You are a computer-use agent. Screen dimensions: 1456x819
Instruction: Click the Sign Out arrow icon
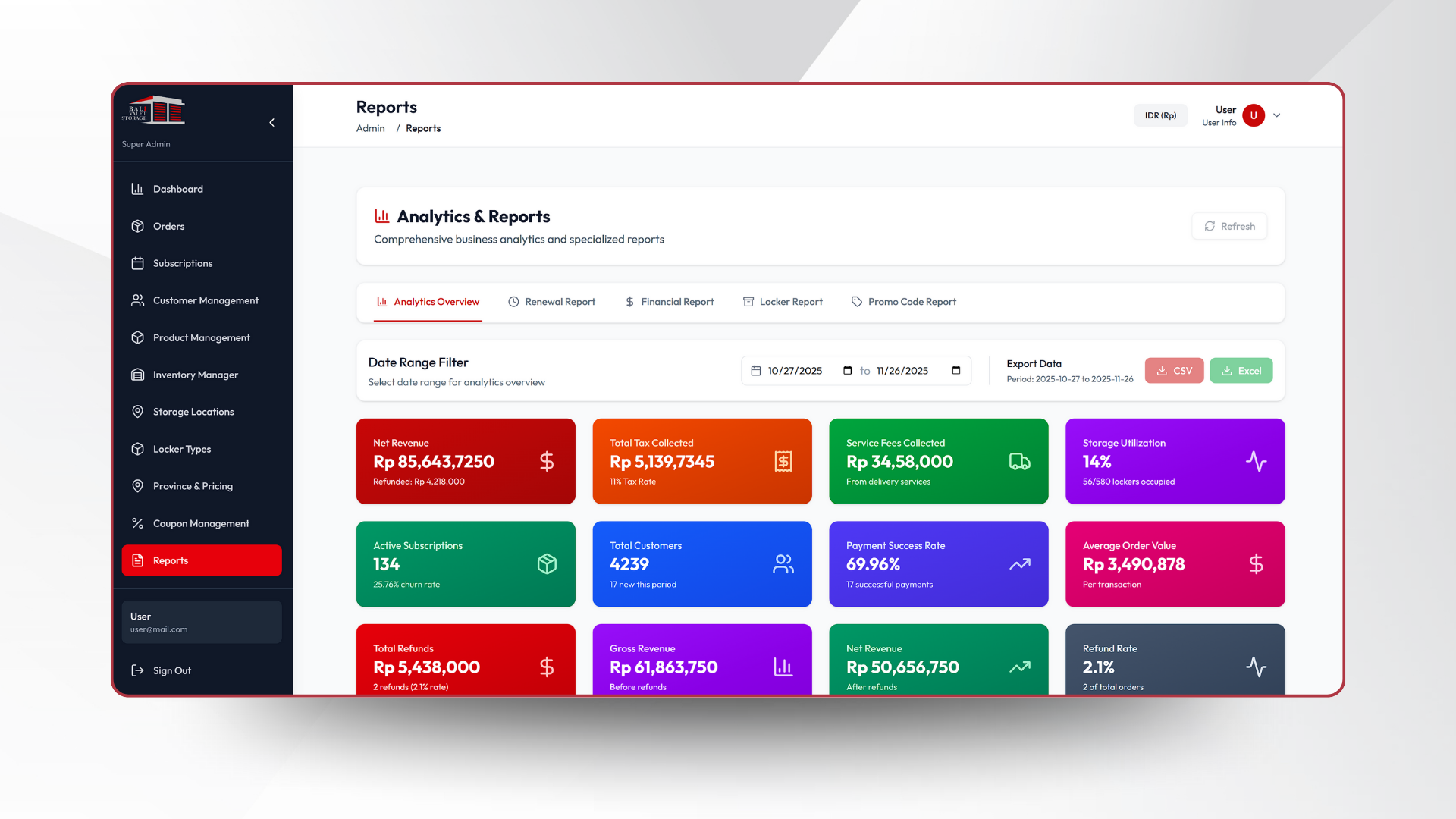point(137,670)
